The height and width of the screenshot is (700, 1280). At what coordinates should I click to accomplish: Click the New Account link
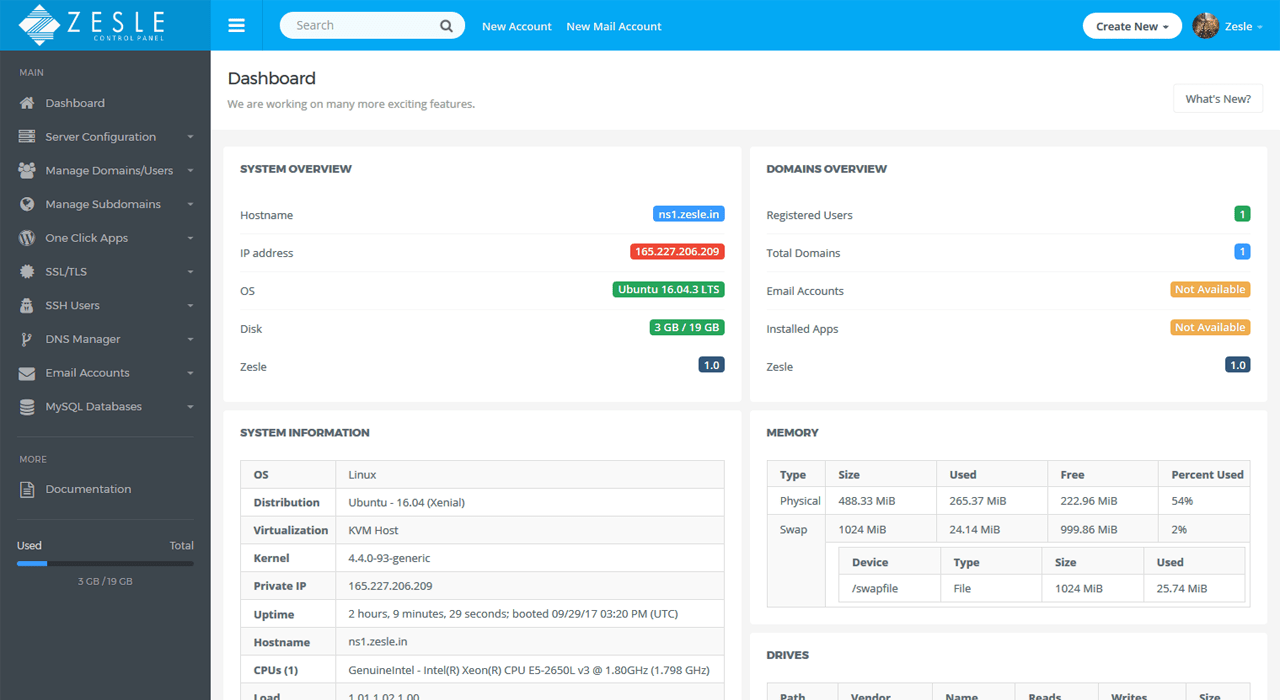click(x=517, y=27)
